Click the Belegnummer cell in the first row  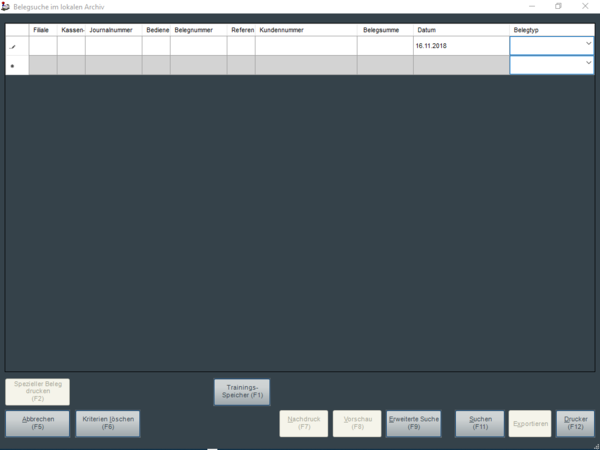tap(198, 46)
